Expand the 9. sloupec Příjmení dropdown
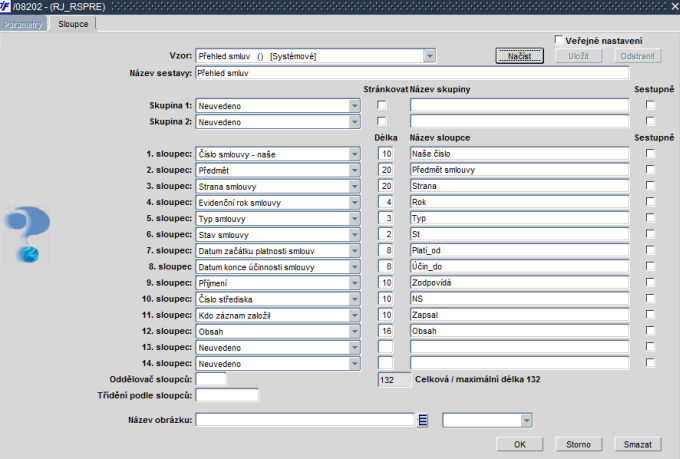Screen dimensions: 680x459 [354, 283]
